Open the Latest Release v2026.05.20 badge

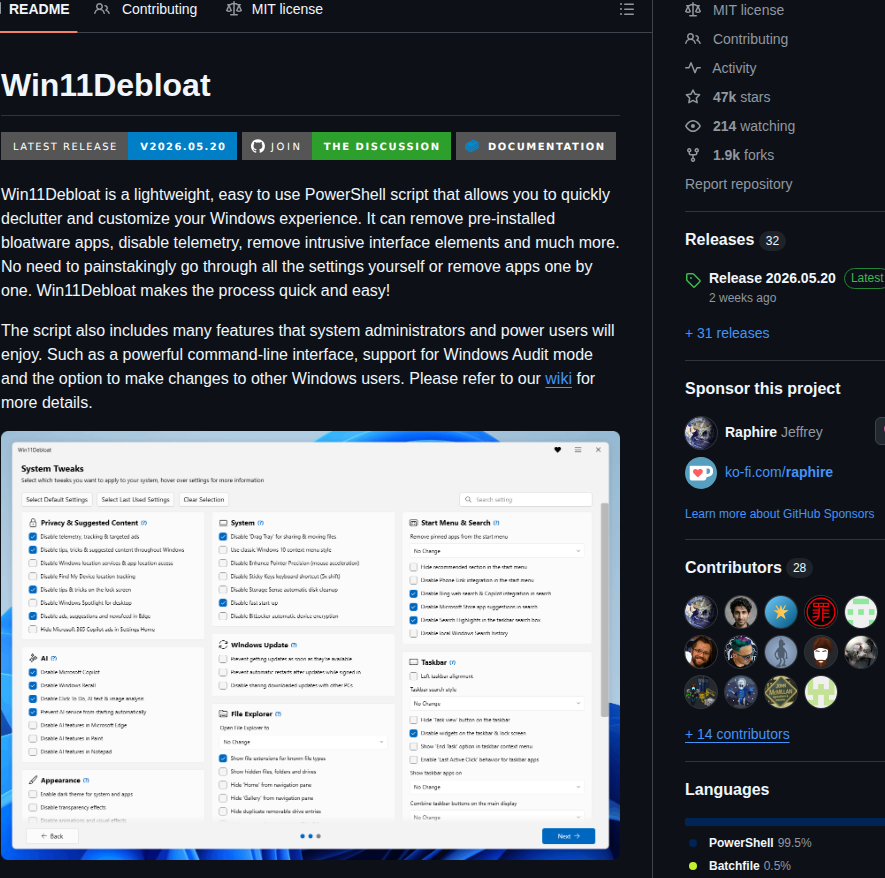click(x=119, y=146)
